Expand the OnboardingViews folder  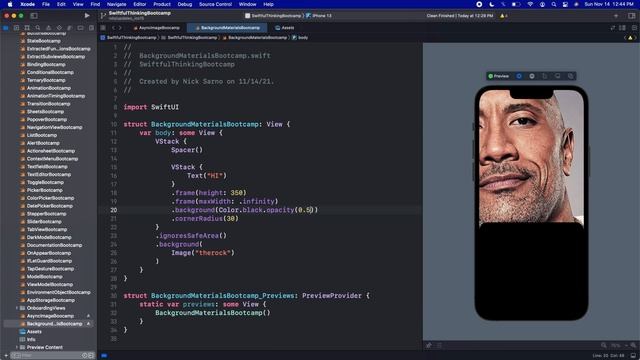tap(17, 308)
